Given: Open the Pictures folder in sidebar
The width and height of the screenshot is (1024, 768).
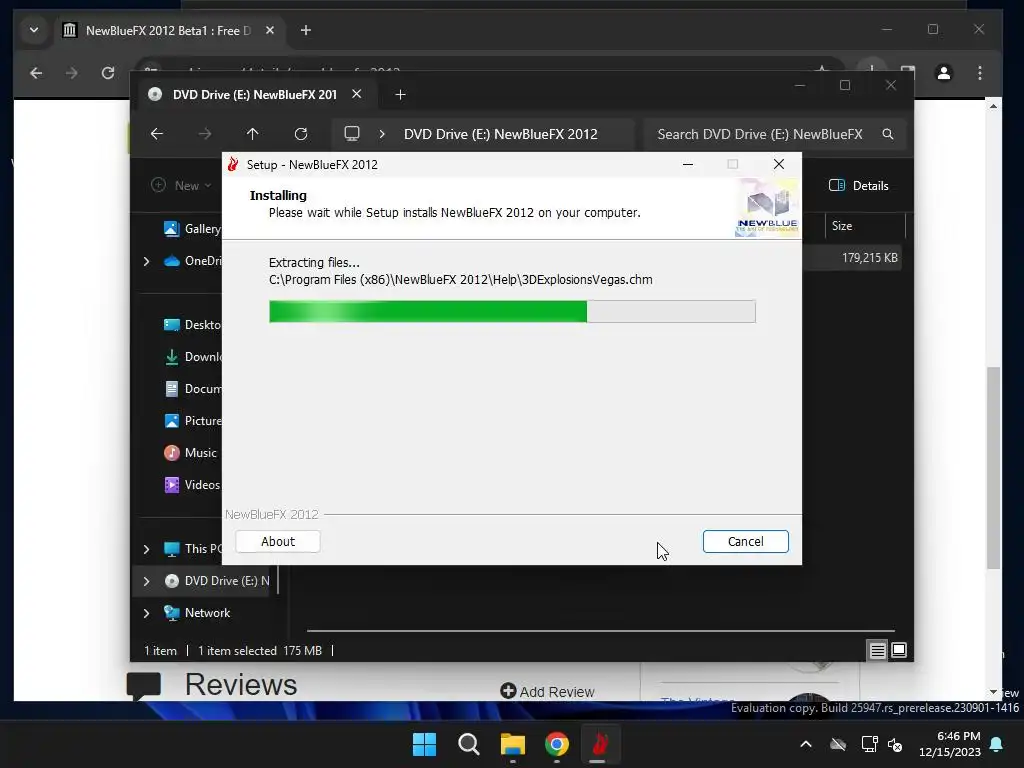Looking at the screenshot, I should tap(192, 421).
